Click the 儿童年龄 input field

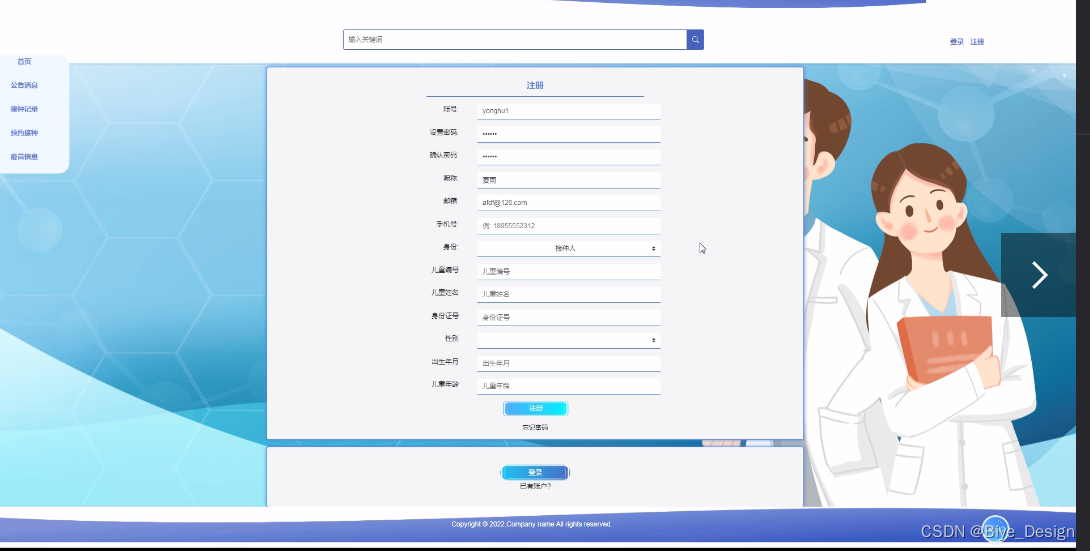tap(569, 386)
